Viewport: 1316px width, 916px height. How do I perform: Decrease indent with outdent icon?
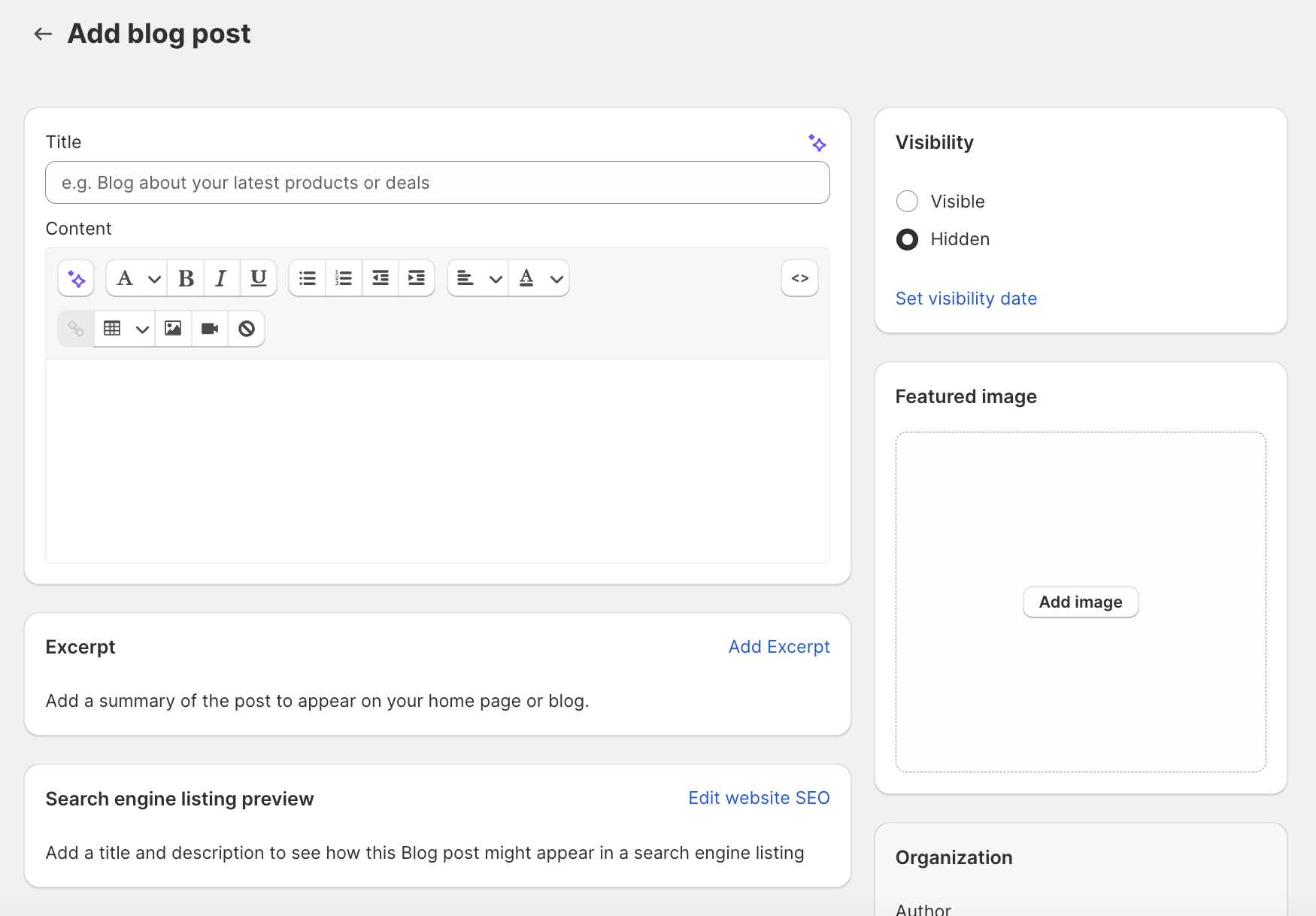click(381, 278)
